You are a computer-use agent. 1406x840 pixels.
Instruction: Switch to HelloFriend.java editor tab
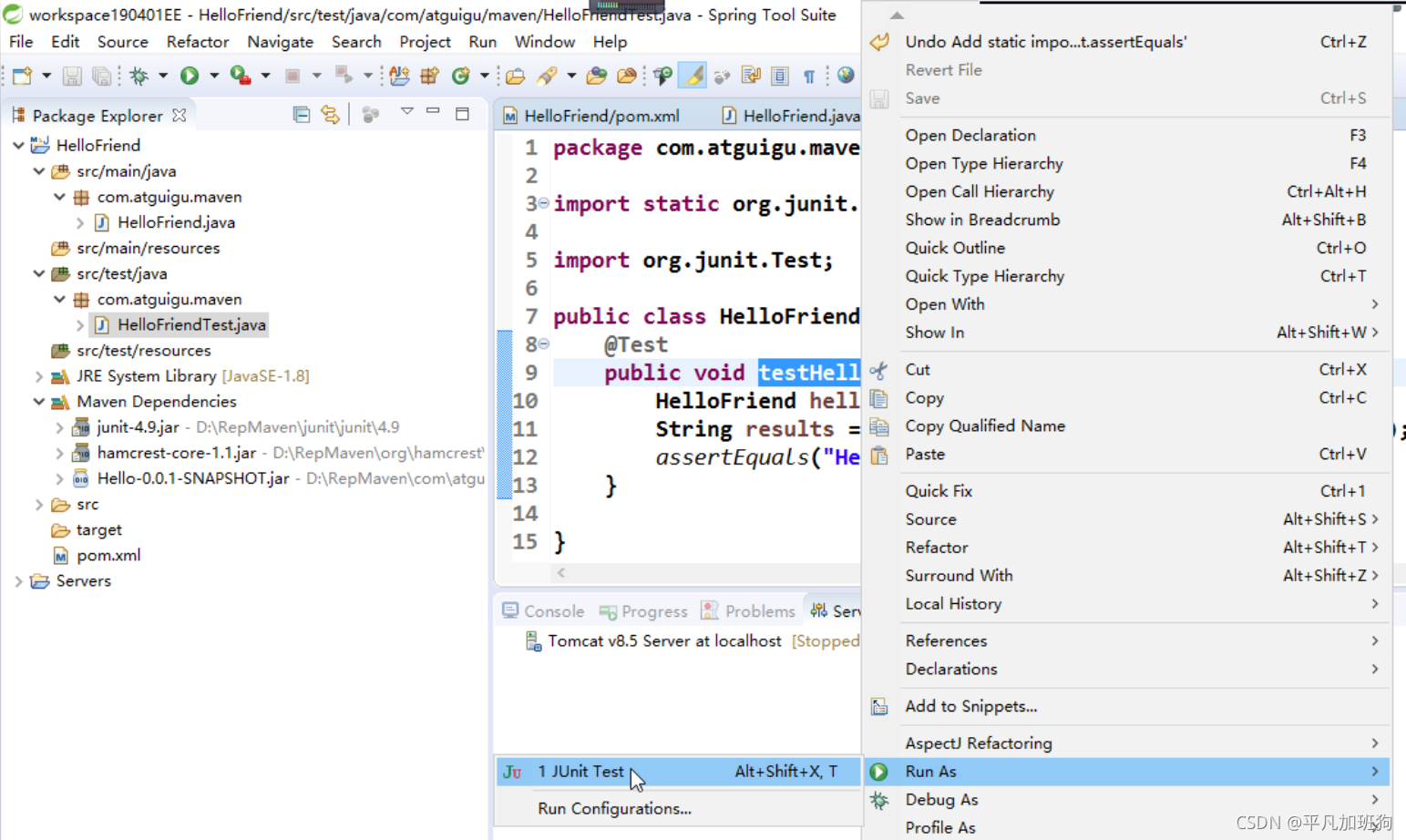pos(790,116)
